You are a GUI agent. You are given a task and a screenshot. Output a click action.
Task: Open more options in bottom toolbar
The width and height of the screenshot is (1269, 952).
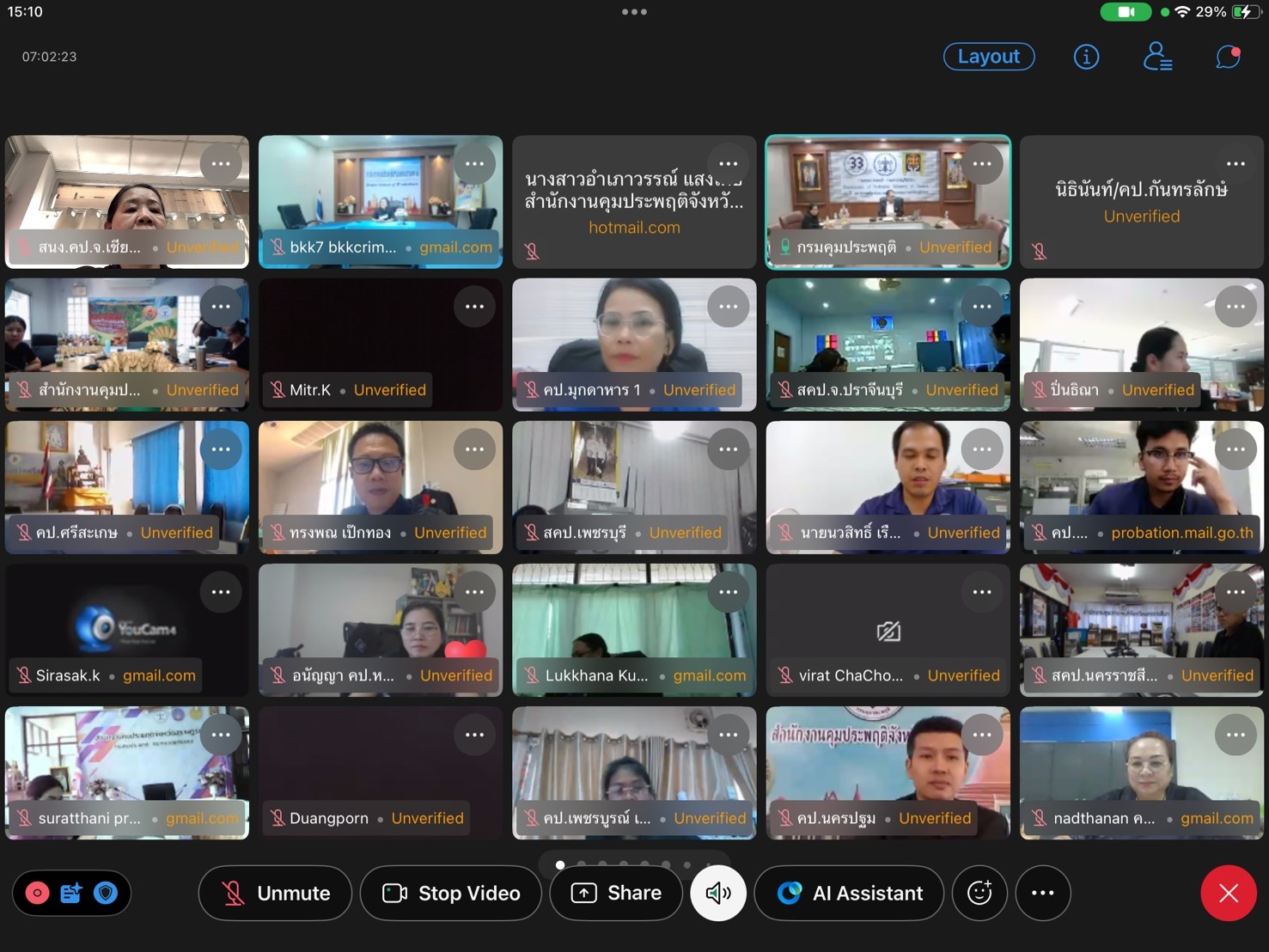pyautogui.click(x=1042, y=894)
